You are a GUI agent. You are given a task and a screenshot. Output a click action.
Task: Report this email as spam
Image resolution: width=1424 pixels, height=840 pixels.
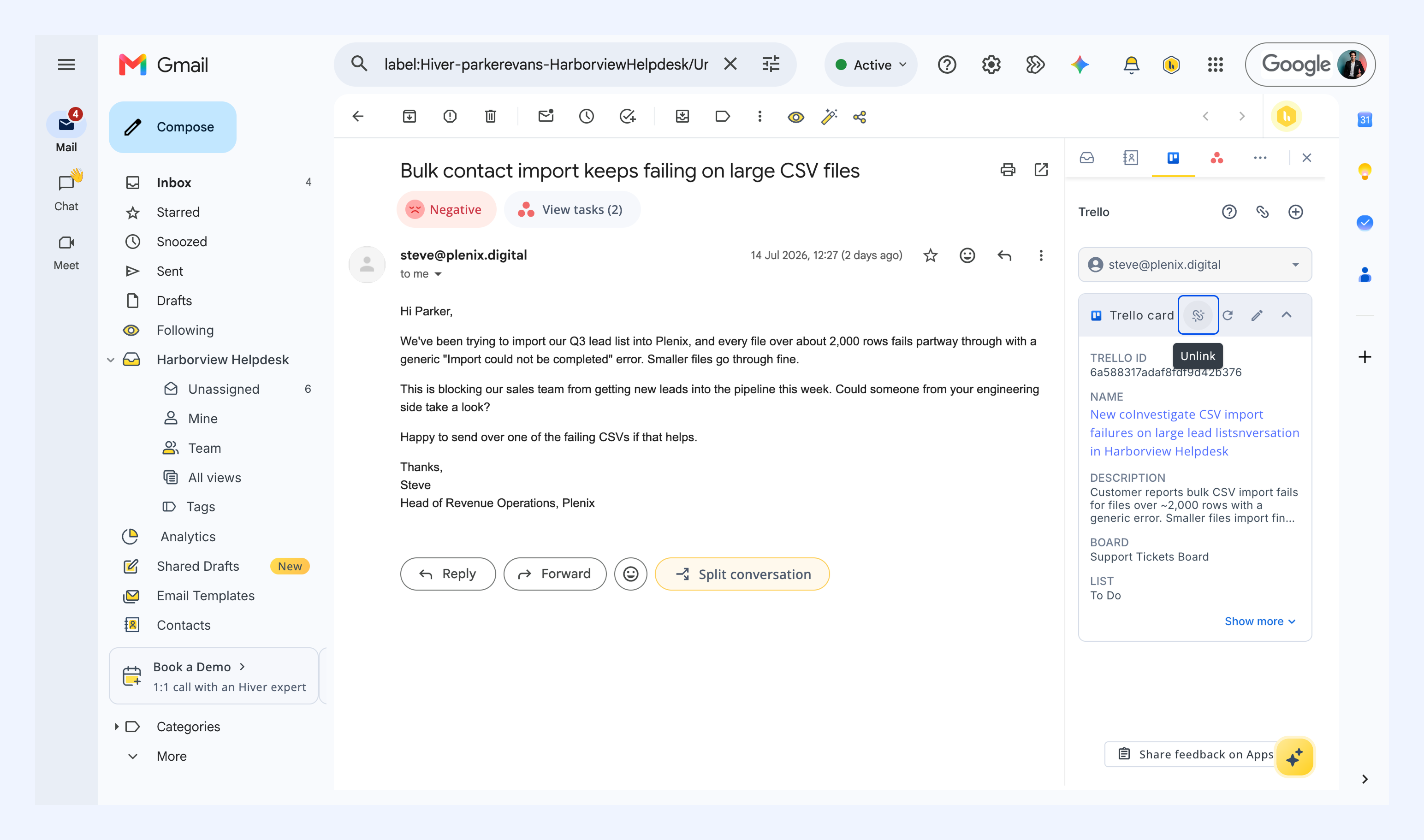point(450,117)
